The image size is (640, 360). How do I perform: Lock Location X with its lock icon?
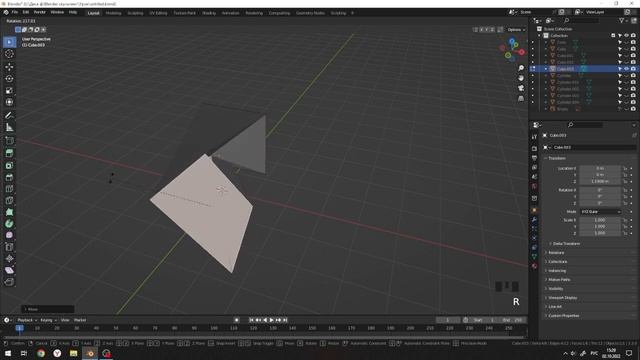tap(625, 168)
